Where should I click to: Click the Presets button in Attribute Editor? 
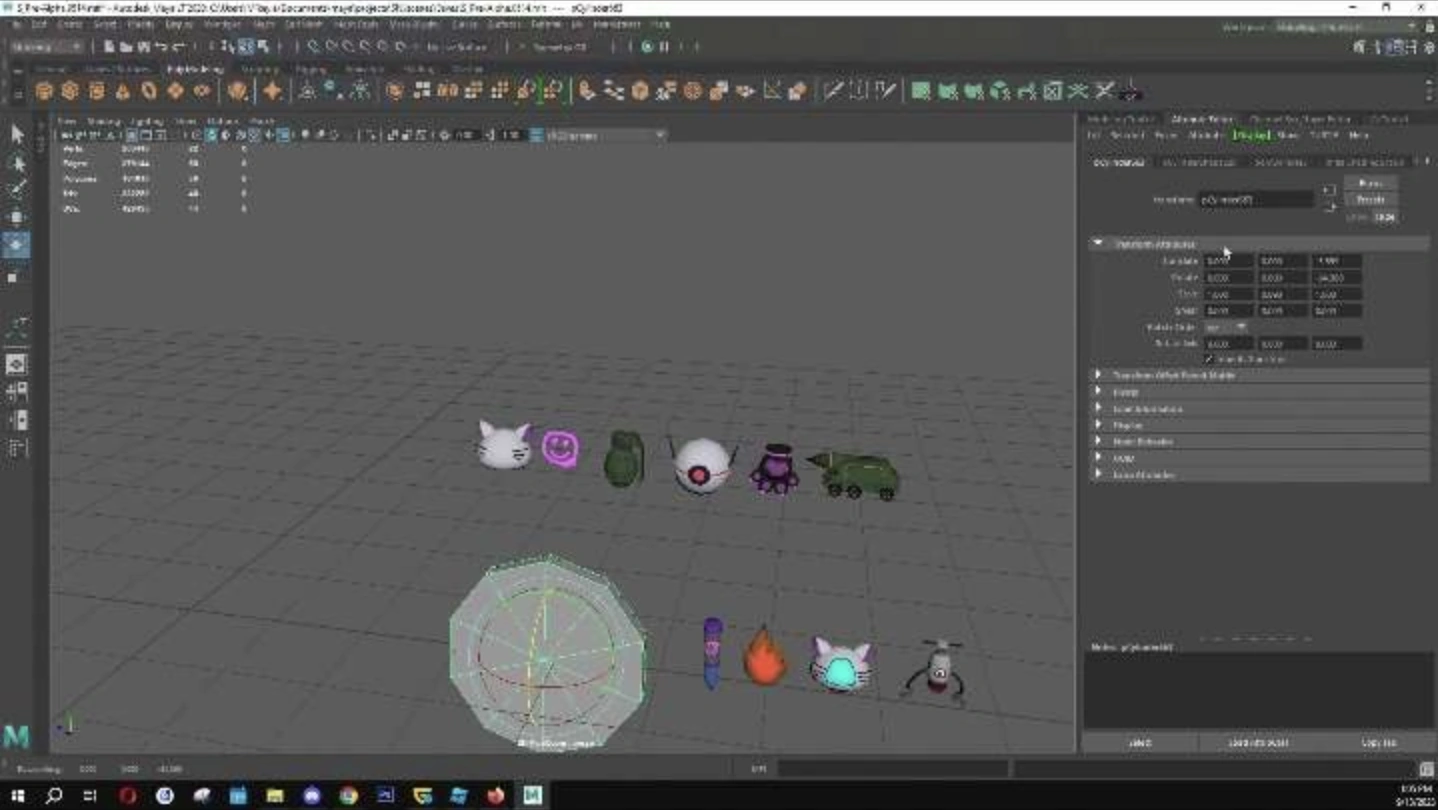coord(1370,199)
